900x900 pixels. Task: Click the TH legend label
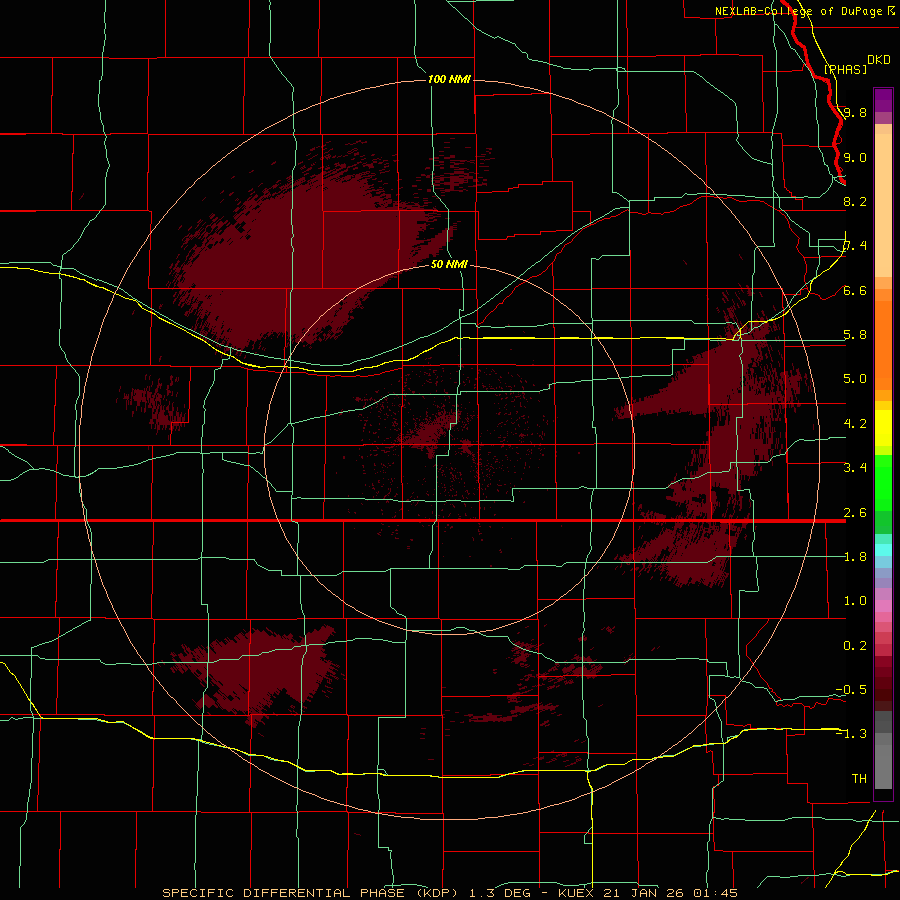tap(859, 779)
